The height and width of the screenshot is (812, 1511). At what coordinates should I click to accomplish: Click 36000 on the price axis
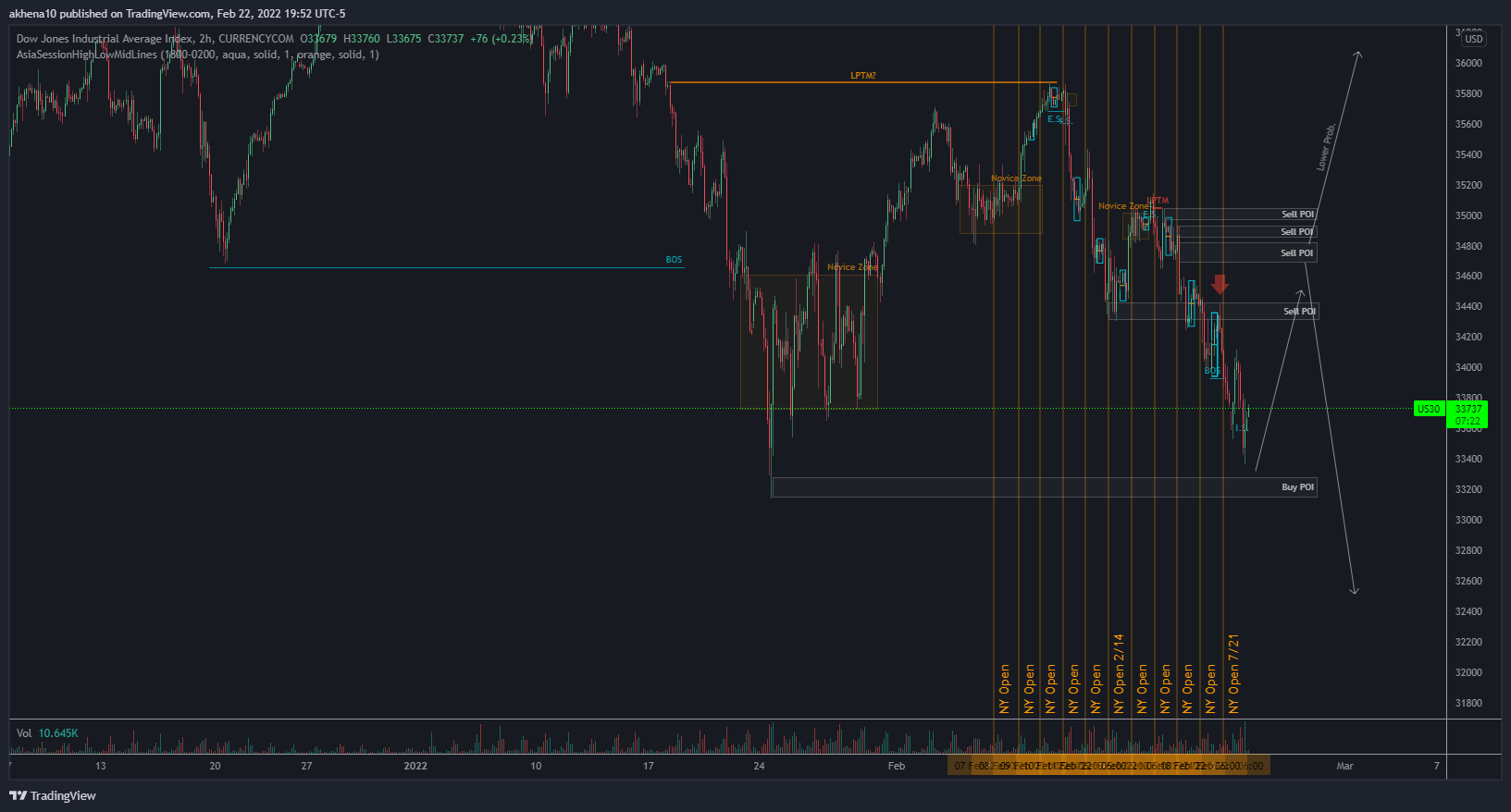click(1468, 64)
